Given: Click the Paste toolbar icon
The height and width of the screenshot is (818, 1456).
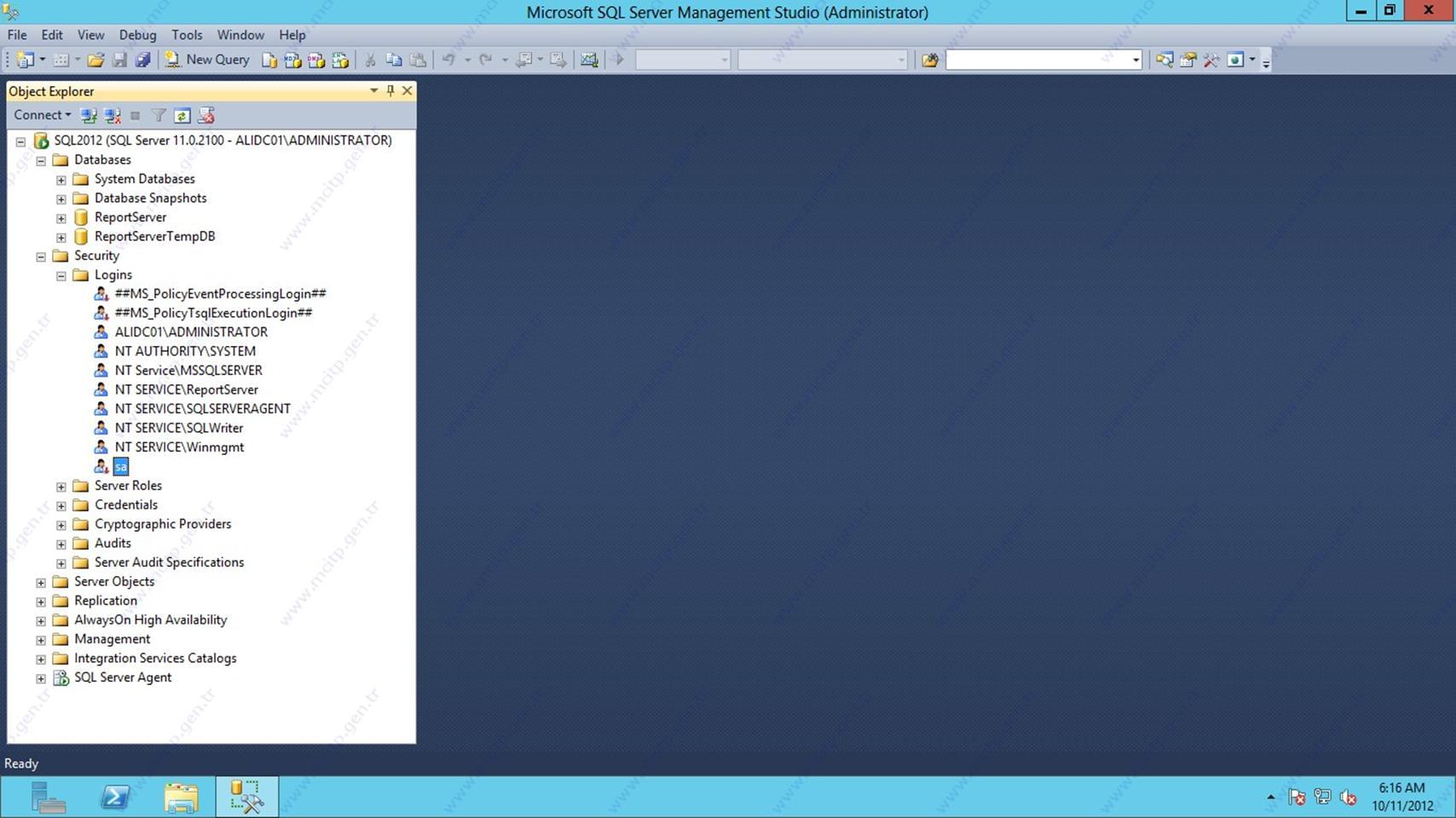Looking at the screenshot, I should [418, 60].
